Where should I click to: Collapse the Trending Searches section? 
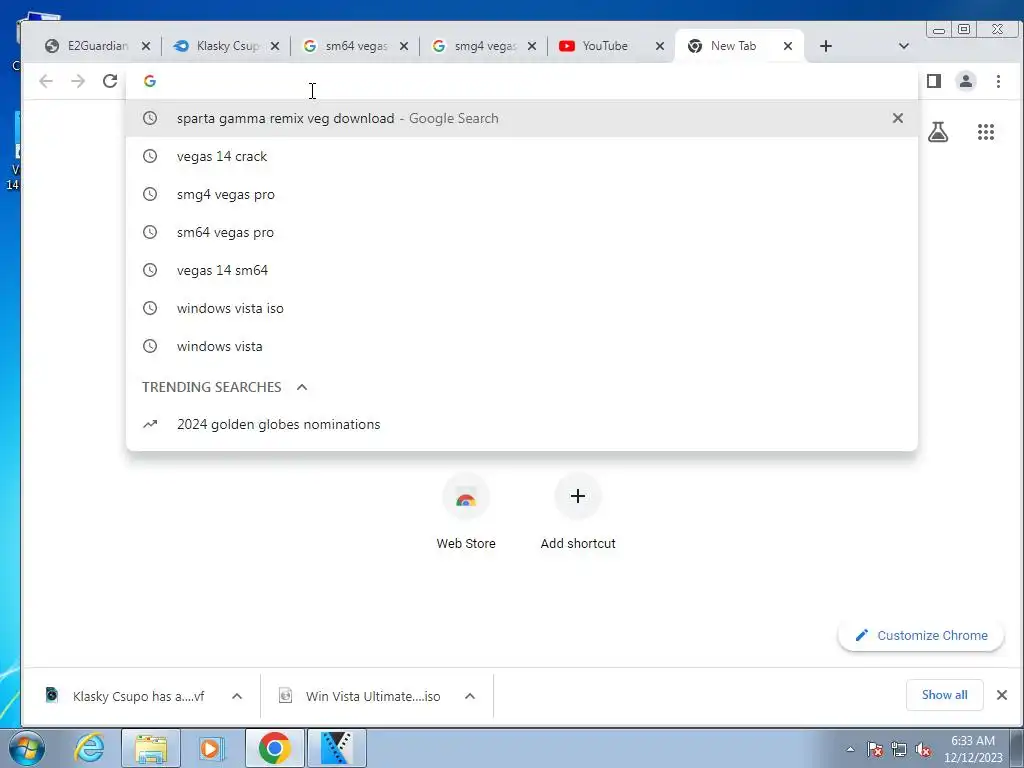coord(302,387)
